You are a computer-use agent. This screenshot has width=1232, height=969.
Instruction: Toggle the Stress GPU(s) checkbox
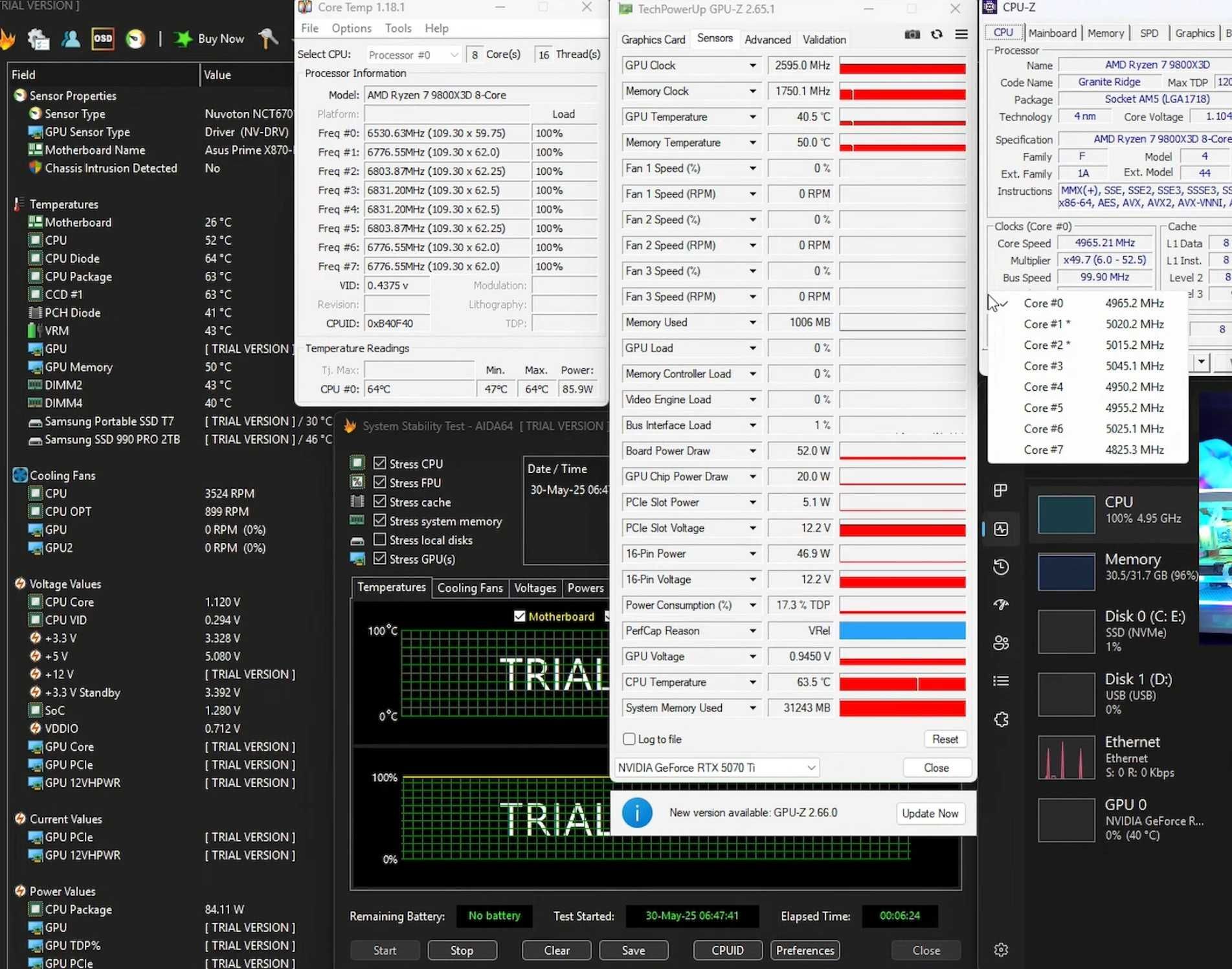tap(380, 559)
